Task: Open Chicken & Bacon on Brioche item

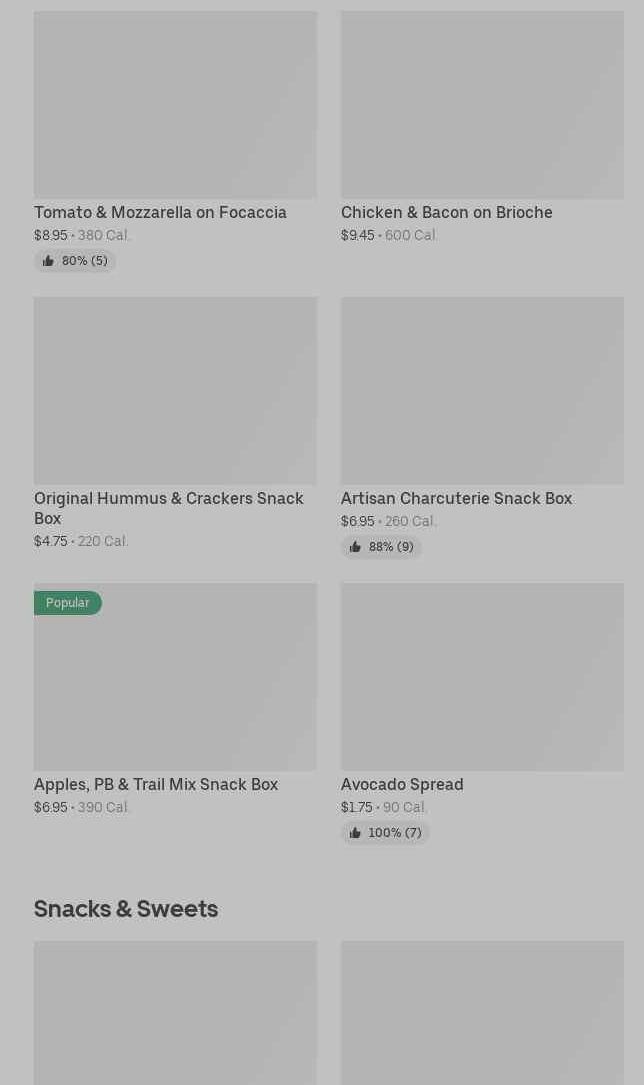Action: (446, 212)
